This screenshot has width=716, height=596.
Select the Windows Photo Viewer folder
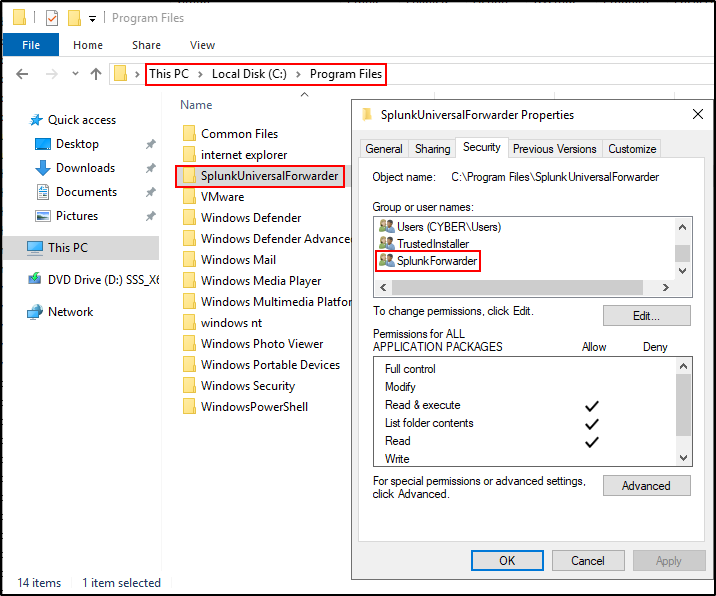click(262, 344)
